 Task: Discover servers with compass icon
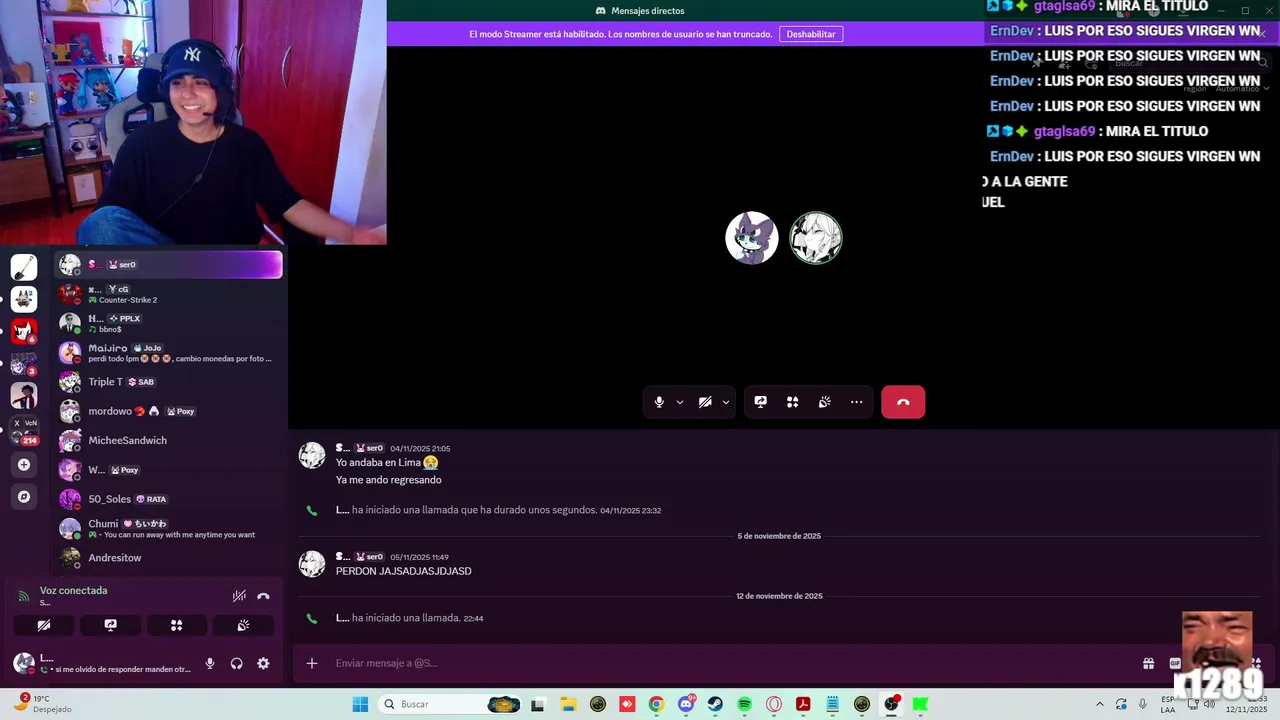click(24, 496)
